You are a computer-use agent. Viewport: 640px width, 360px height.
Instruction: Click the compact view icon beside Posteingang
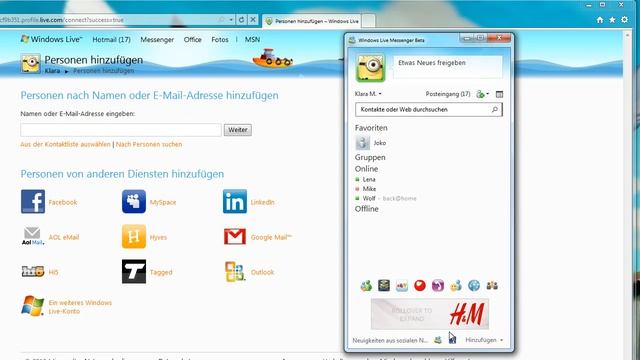499,94
